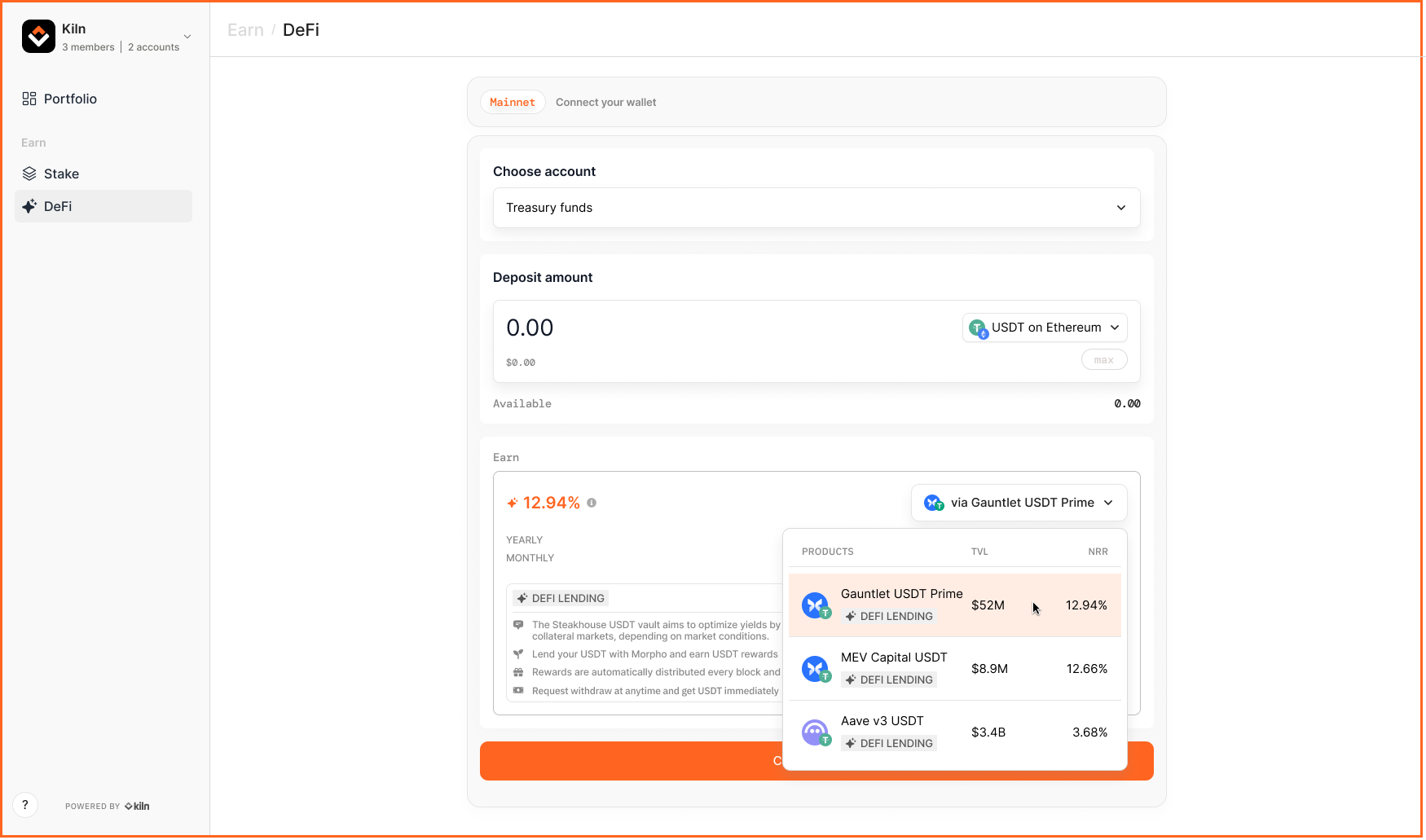Click the 12.66% NRR value
The image size is (1426, 840).
click(1087, 669)
